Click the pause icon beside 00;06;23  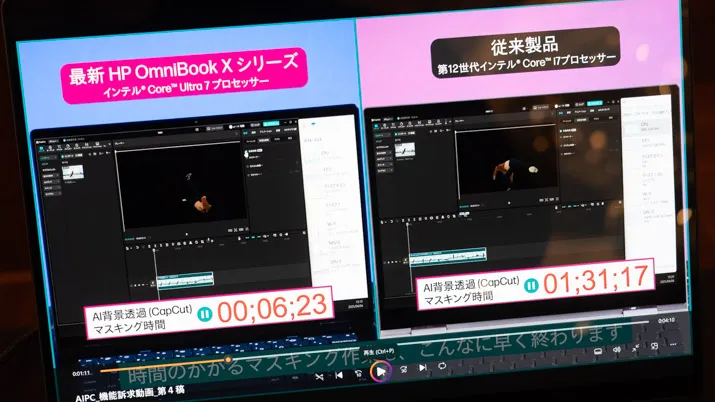pos(205,314)
